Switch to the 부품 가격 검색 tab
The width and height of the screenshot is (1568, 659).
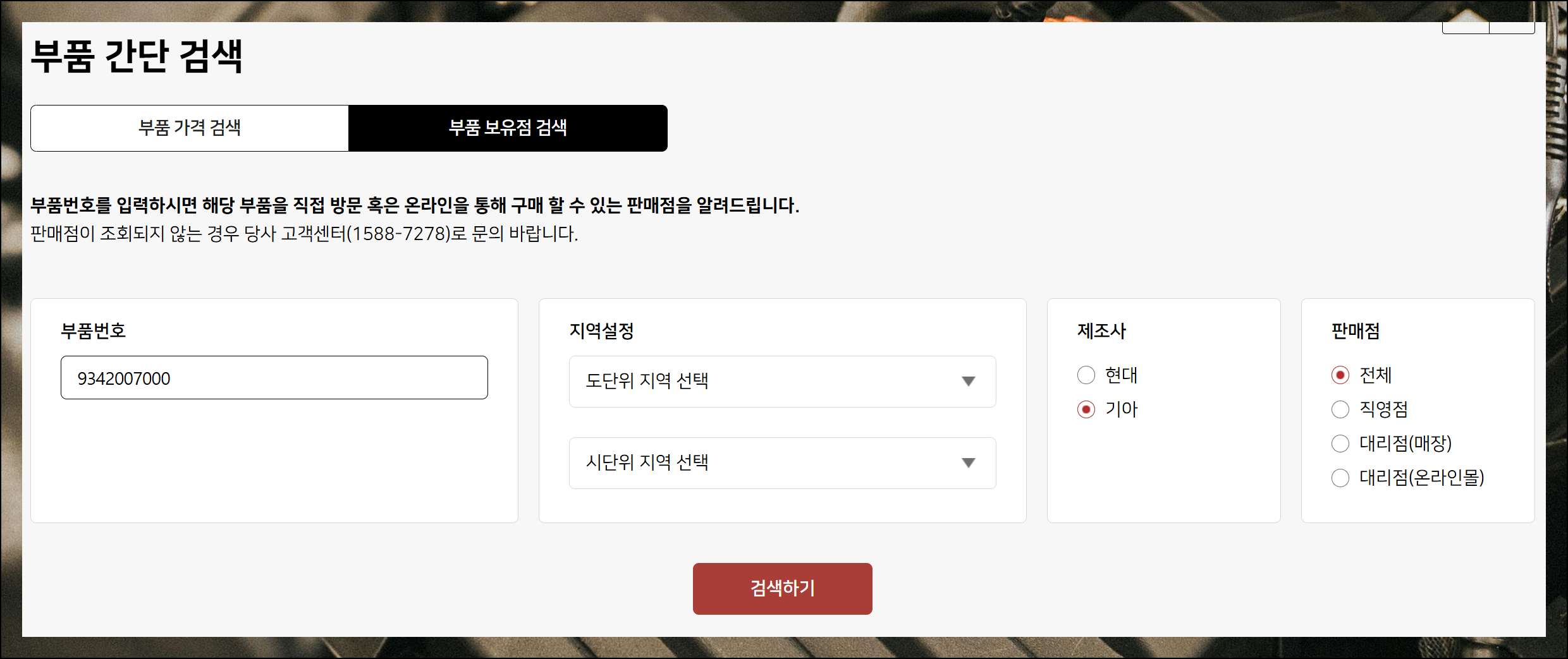coord(190,128)
